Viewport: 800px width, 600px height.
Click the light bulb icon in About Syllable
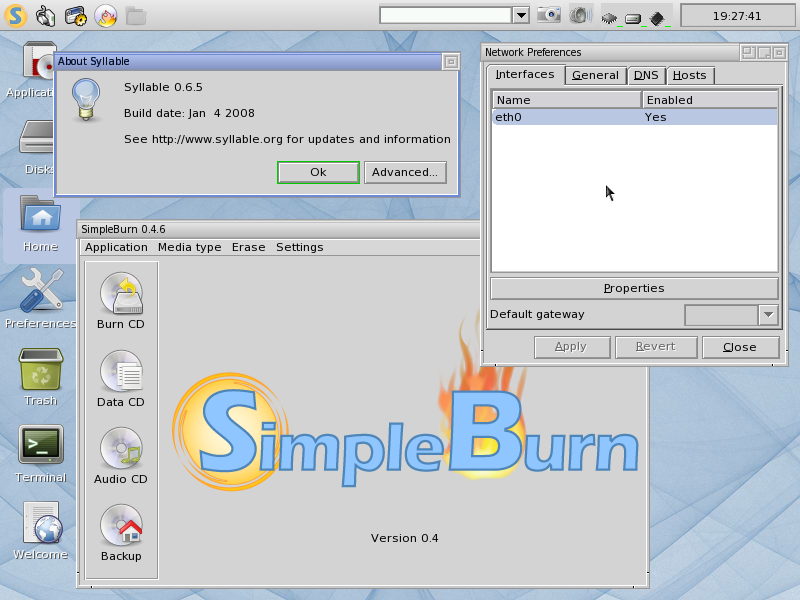coord(86,99)
